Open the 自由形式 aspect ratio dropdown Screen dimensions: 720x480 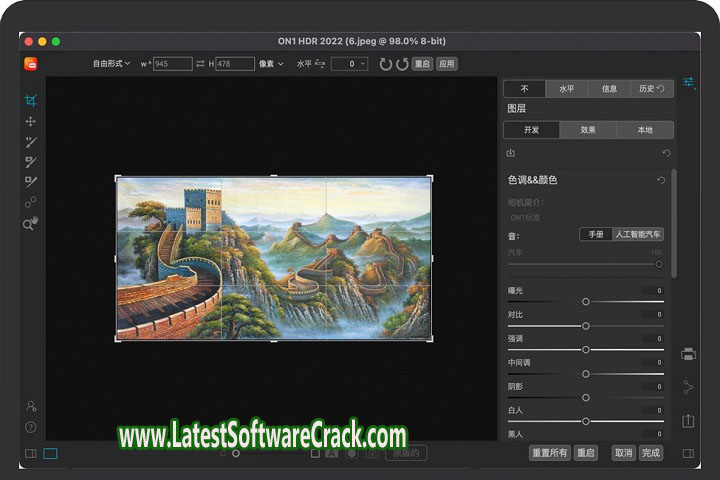click(x=112, y=64)
